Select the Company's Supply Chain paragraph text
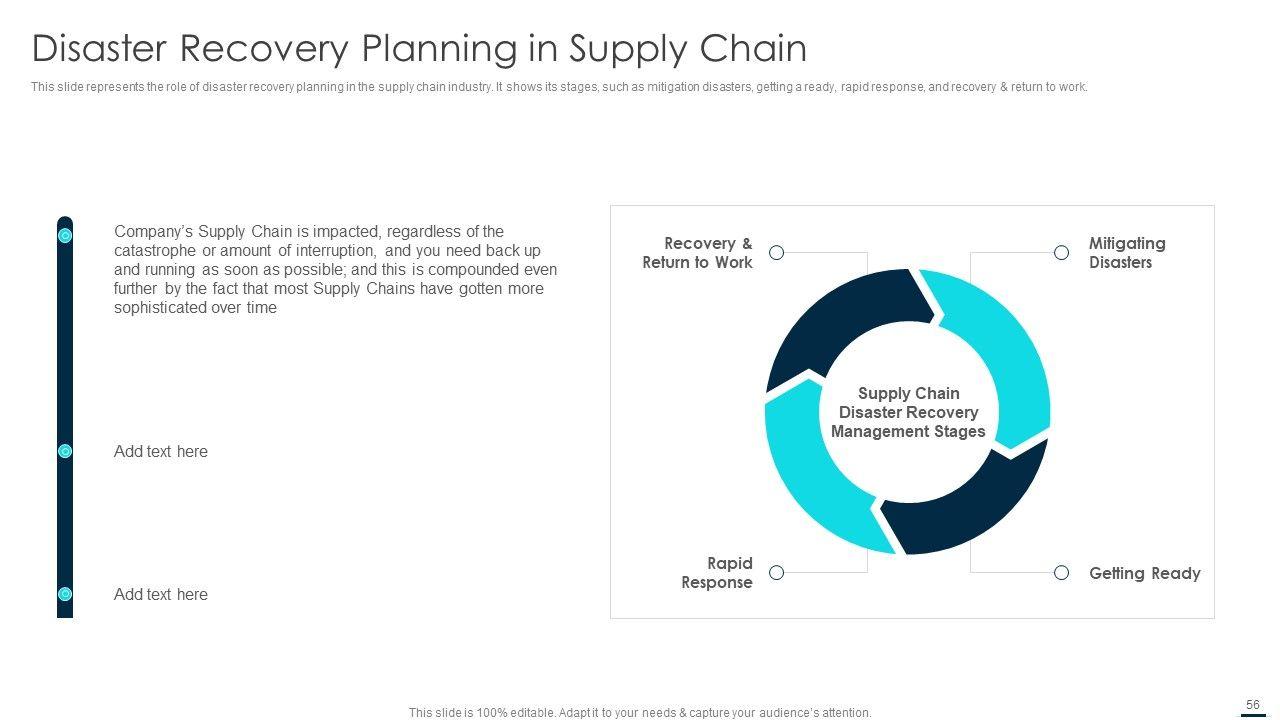This screenshot has height=720, width=1280. click(x=335, y=270)
